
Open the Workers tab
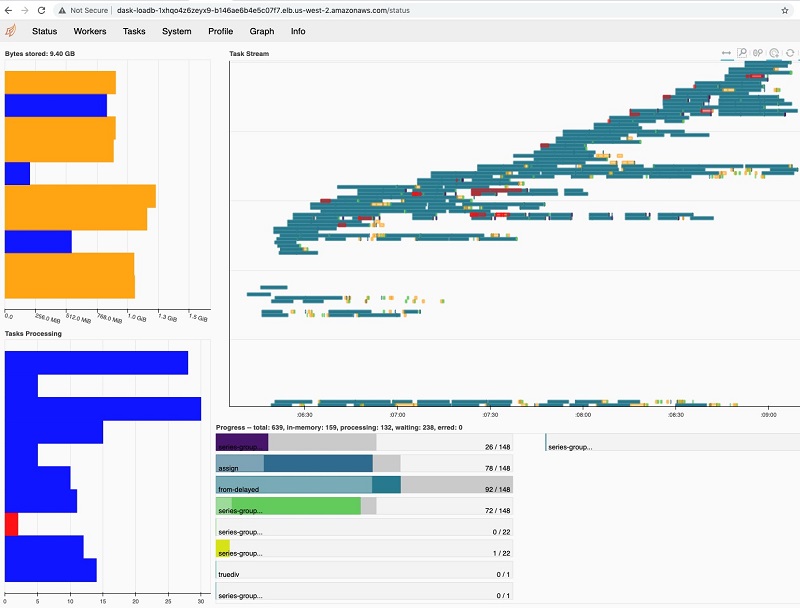90,31
